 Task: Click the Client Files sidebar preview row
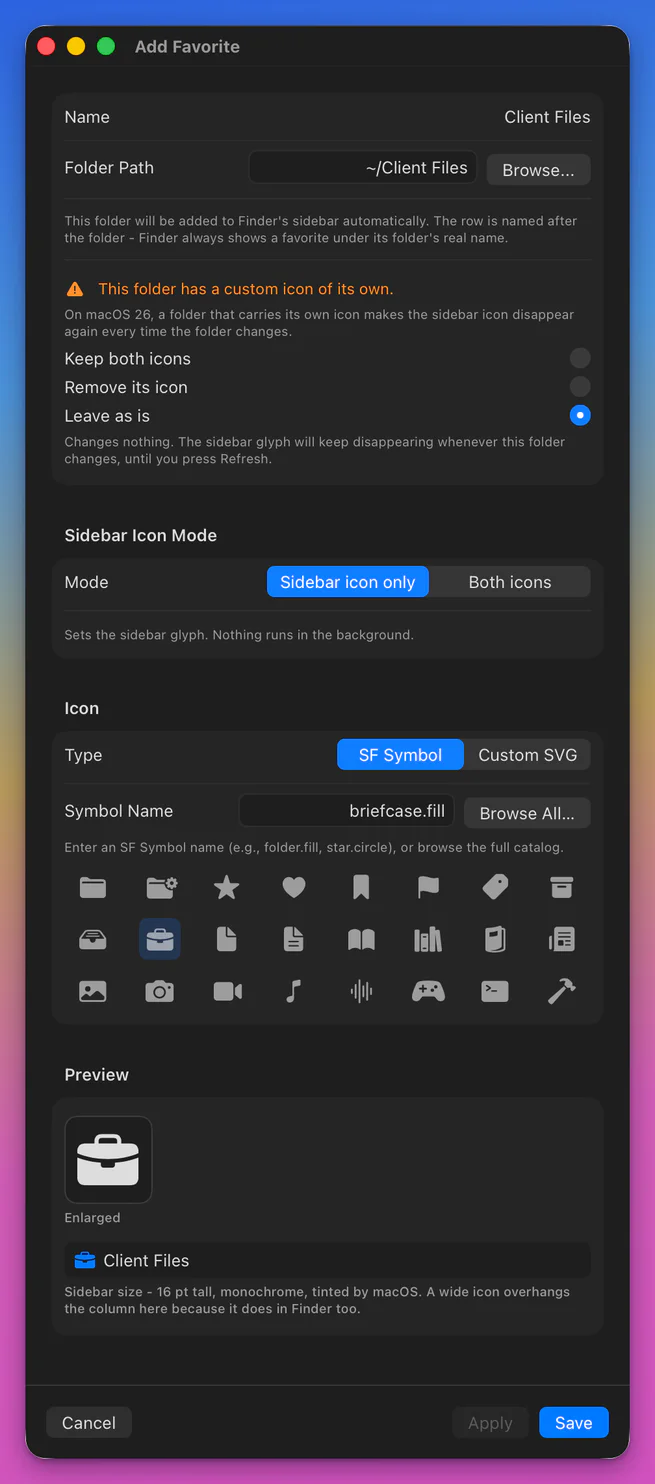pos(327,1260)
